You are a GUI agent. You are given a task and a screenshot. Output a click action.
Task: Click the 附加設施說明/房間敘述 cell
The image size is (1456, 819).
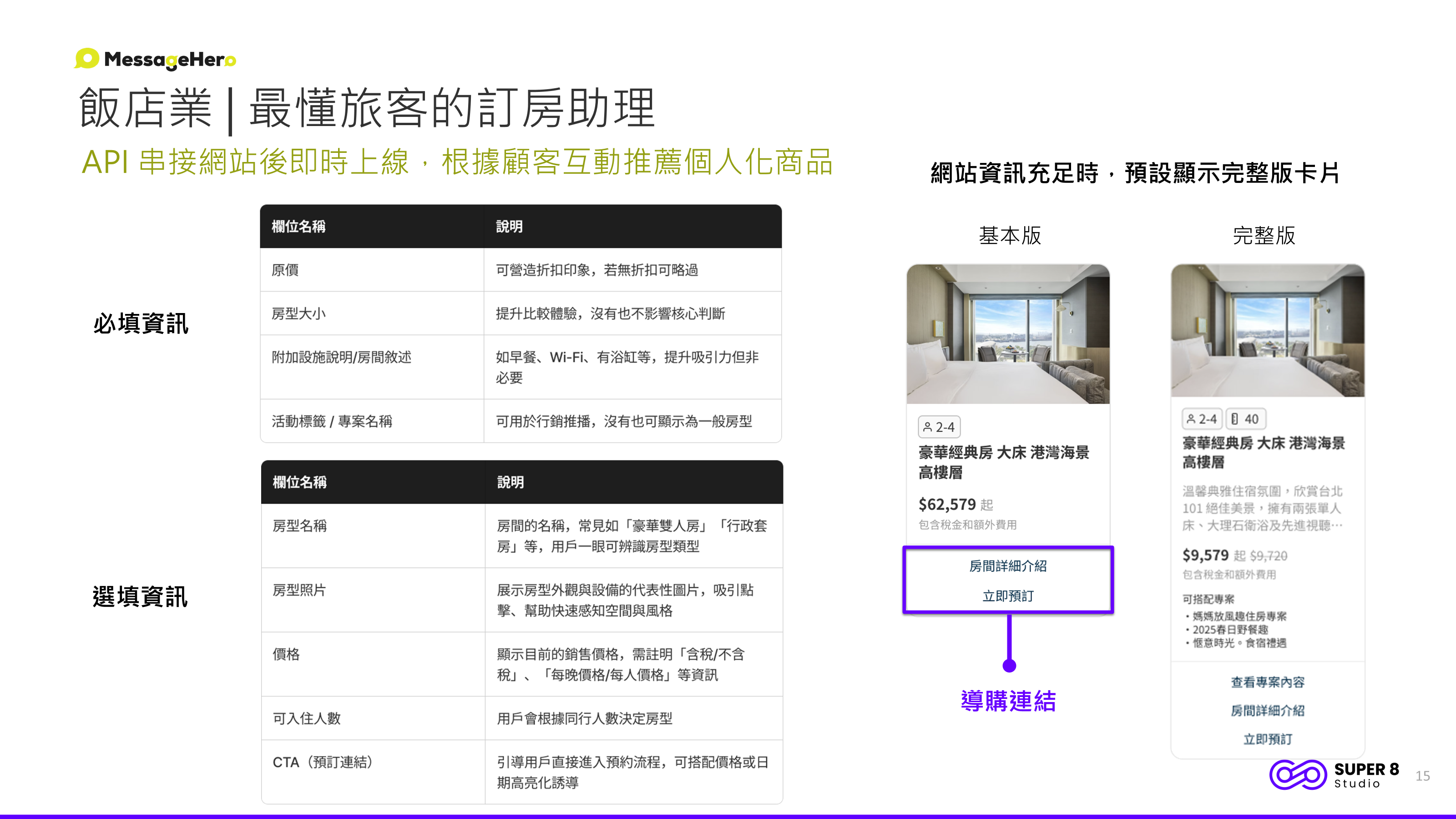pos(372,367)
